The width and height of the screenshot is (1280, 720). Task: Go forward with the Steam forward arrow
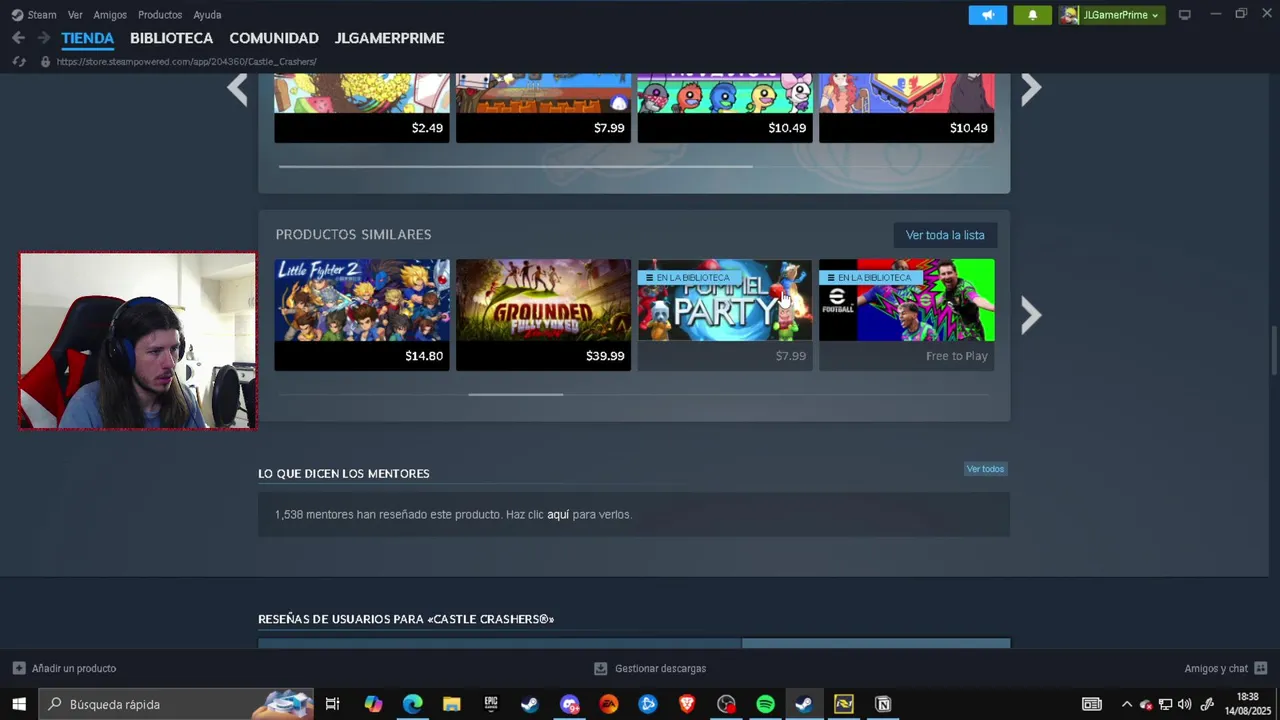(43, 38)
